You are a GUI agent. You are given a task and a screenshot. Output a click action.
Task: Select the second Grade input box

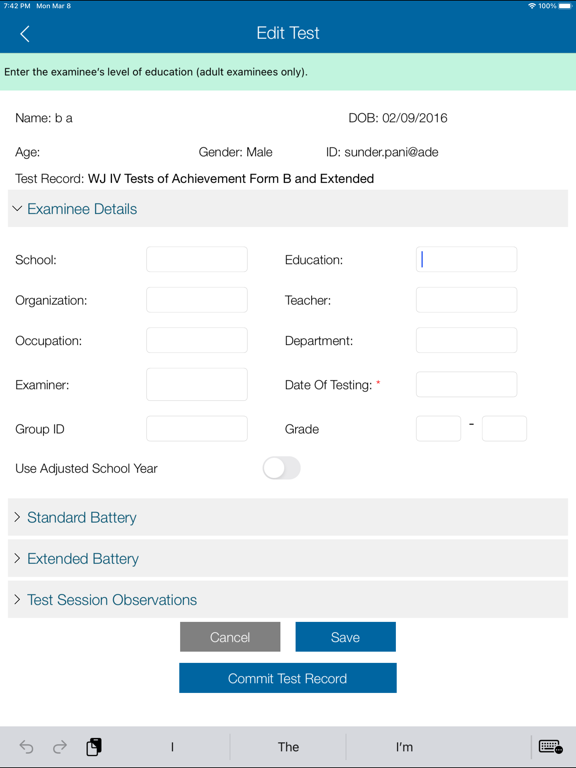tap(504, 429)
